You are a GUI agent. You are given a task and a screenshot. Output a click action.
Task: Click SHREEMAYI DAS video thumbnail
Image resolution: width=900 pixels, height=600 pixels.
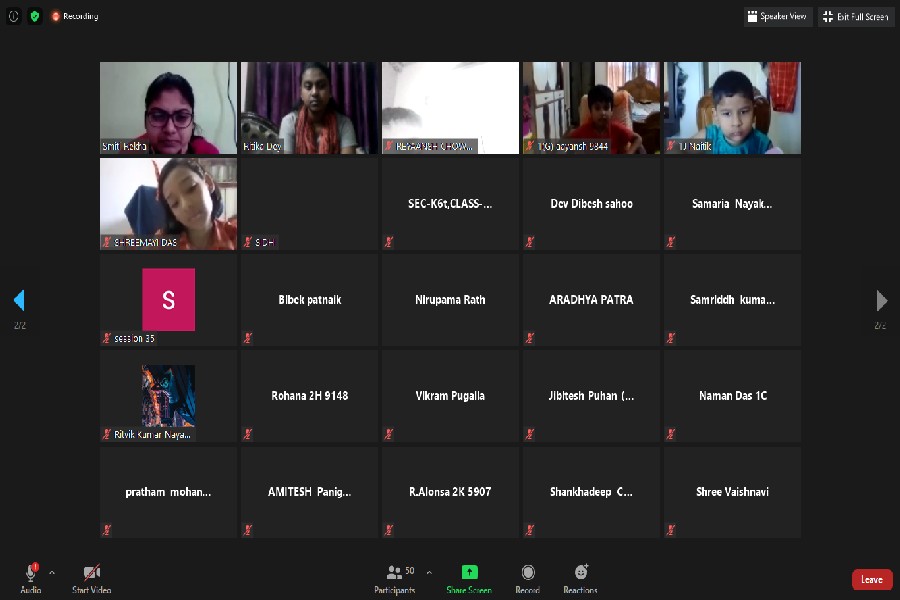point(168,203)
